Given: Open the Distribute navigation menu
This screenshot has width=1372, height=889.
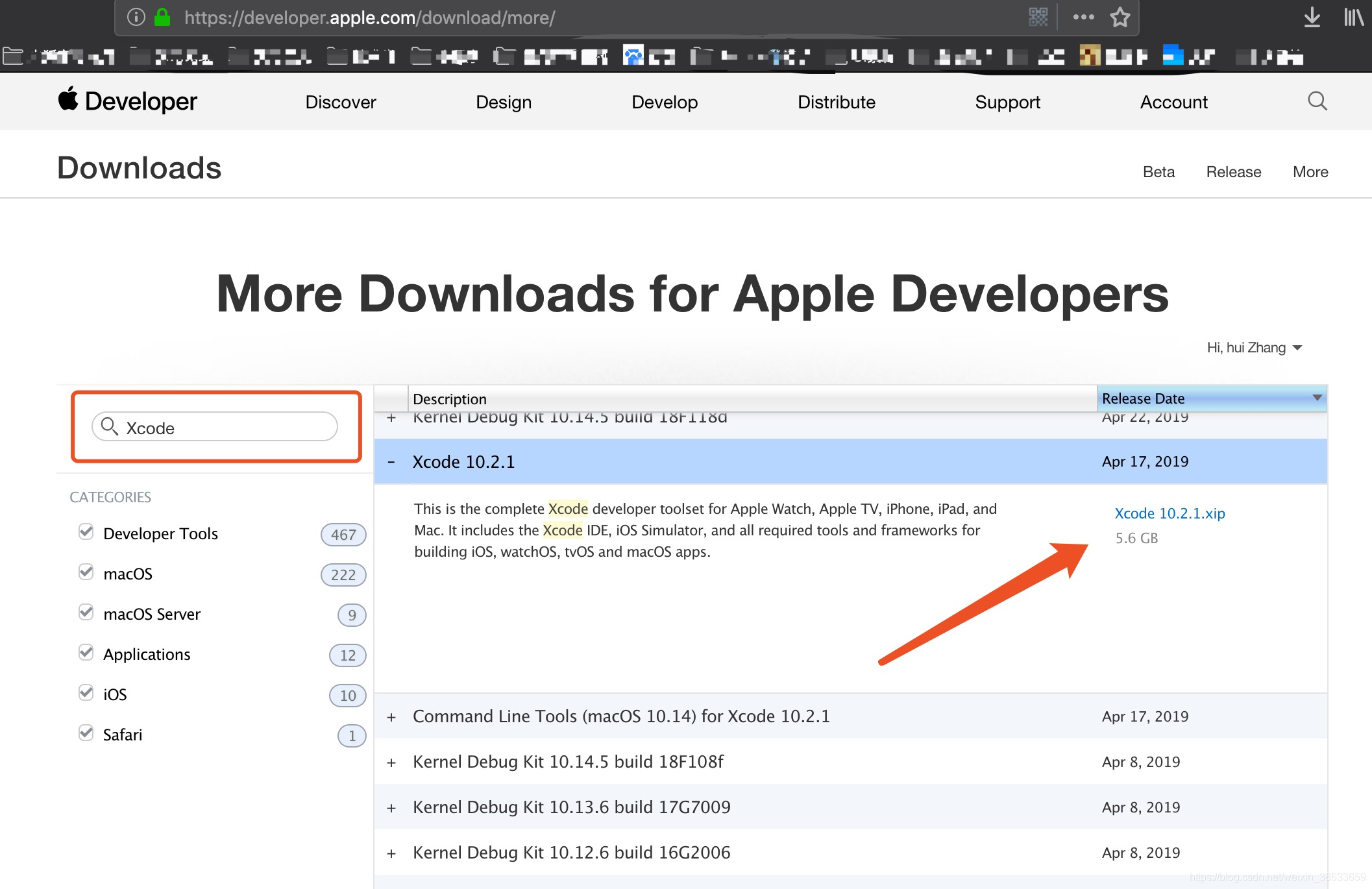Looking at the screenshot, I should tap(836, 102).
